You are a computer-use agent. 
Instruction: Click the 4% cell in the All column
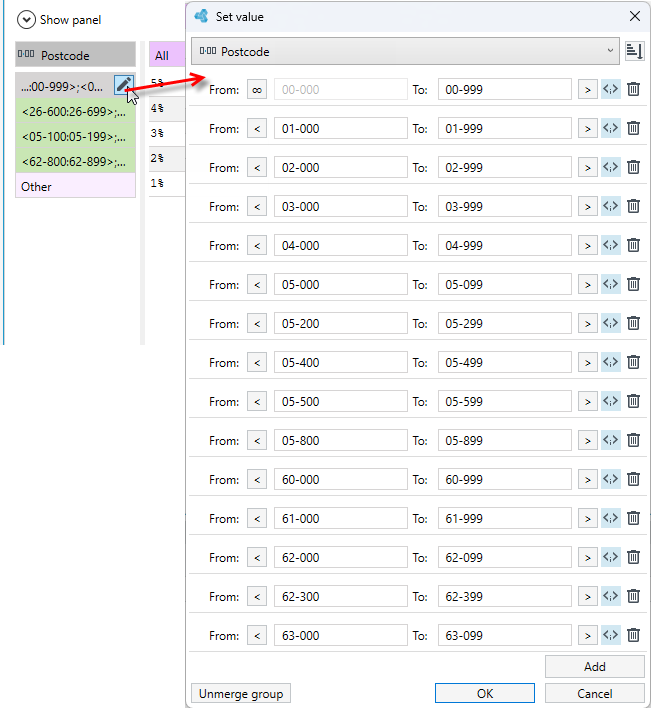pos(167,108)
